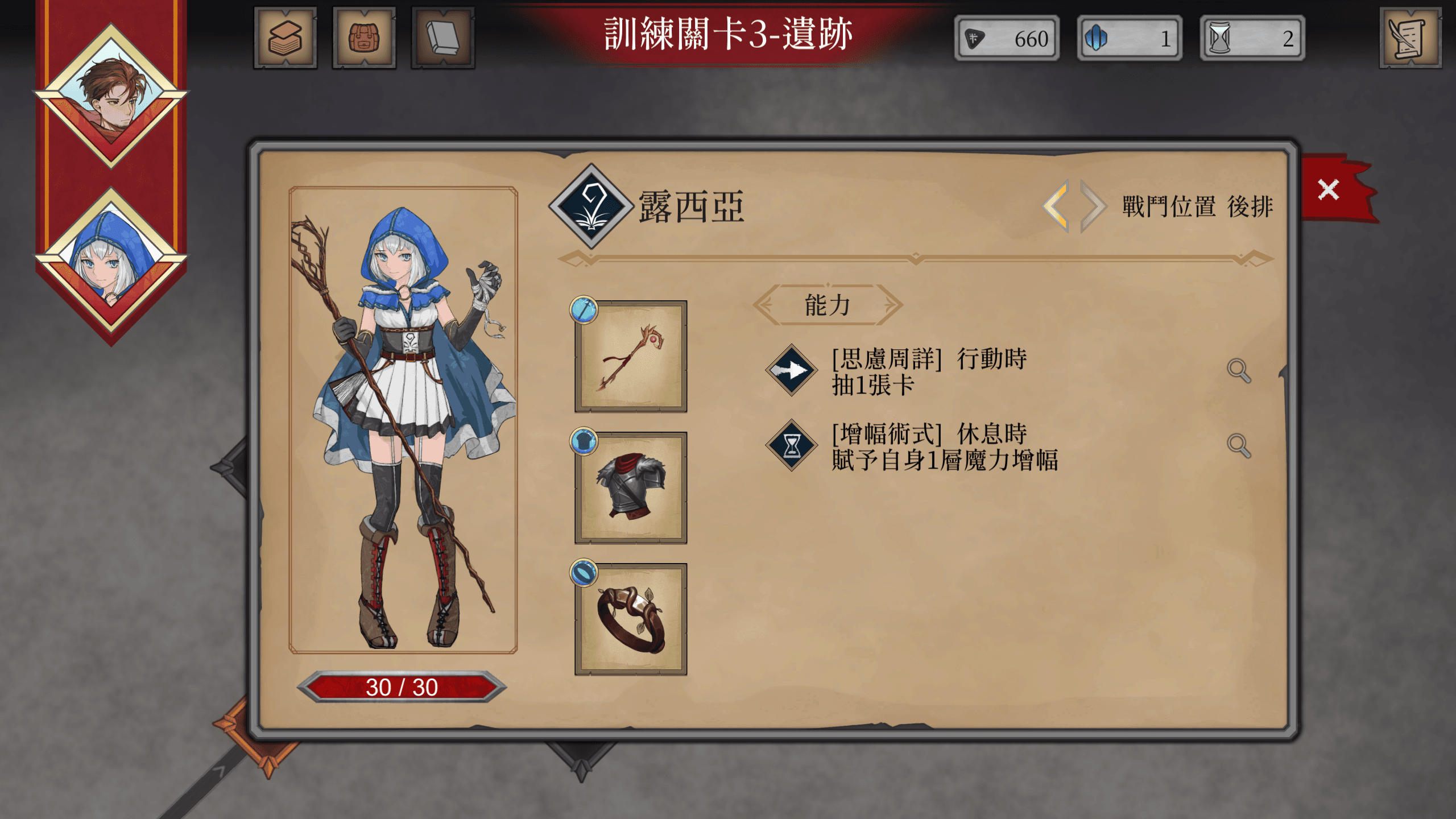Open the gray book icon
The image size is (1456, 819).
coord(443,38)
